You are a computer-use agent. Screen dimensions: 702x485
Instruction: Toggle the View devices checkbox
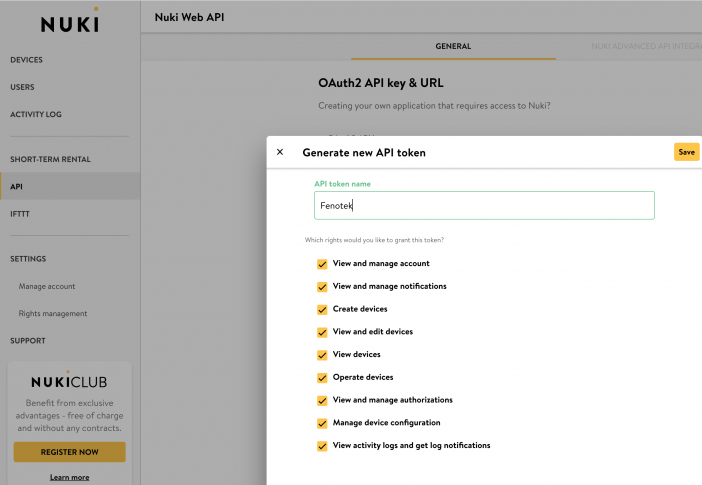322,355
